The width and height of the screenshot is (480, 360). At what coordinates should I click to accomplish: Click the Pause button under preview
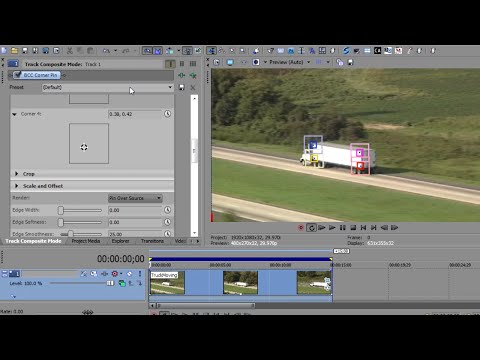point(343,228)
